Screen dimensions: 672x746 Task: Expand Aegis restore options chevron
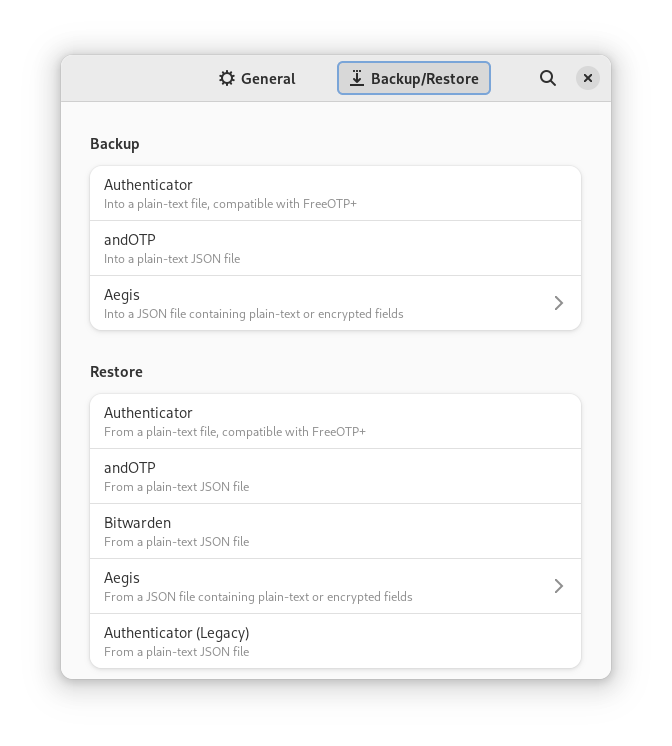click(x=559, y=586)
